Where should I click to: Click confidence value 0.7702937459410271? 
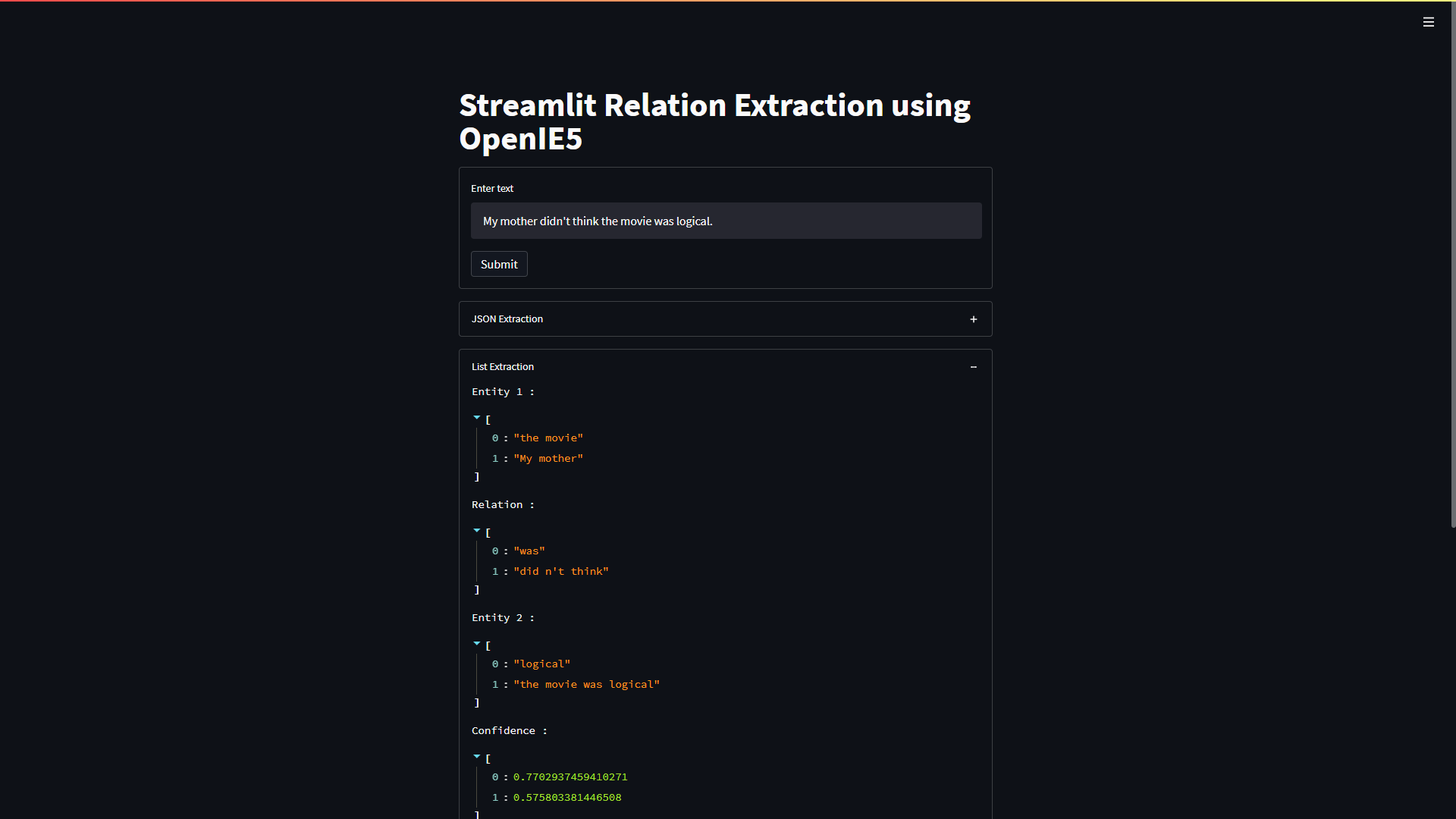570,777
